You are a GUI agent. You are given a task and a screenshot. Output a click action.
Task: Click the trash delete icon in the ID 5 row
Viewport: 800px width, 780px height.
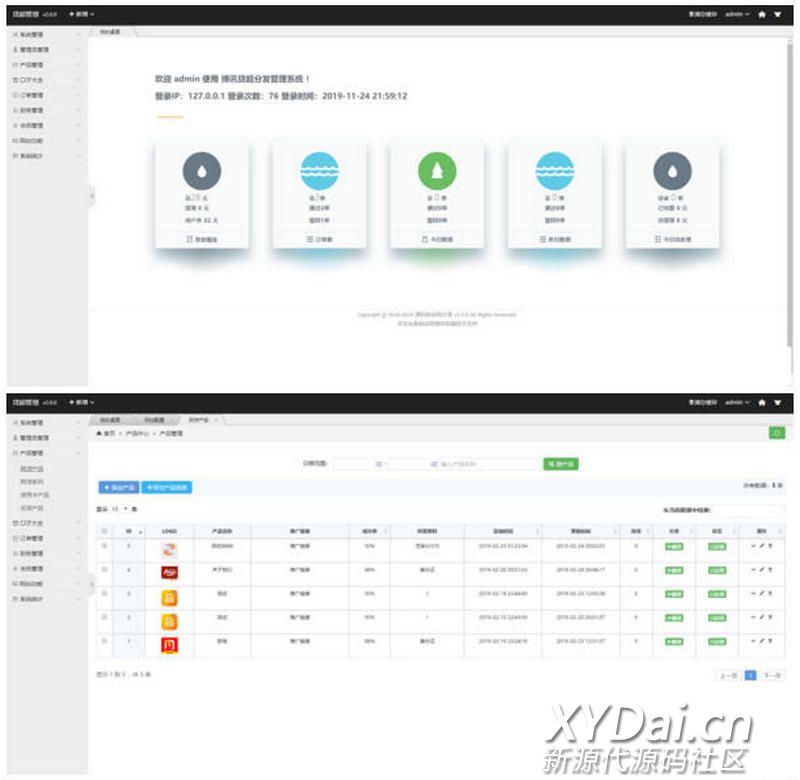click(x=770, y=546)
